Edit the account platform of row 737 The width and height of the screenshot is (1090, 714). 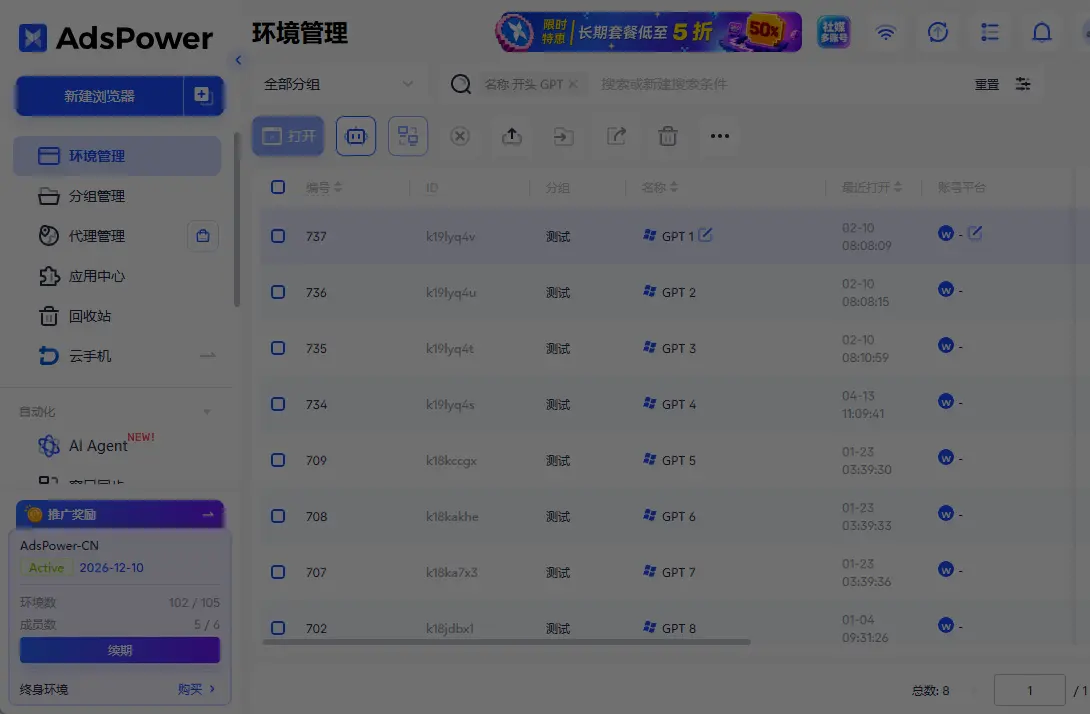975,233
